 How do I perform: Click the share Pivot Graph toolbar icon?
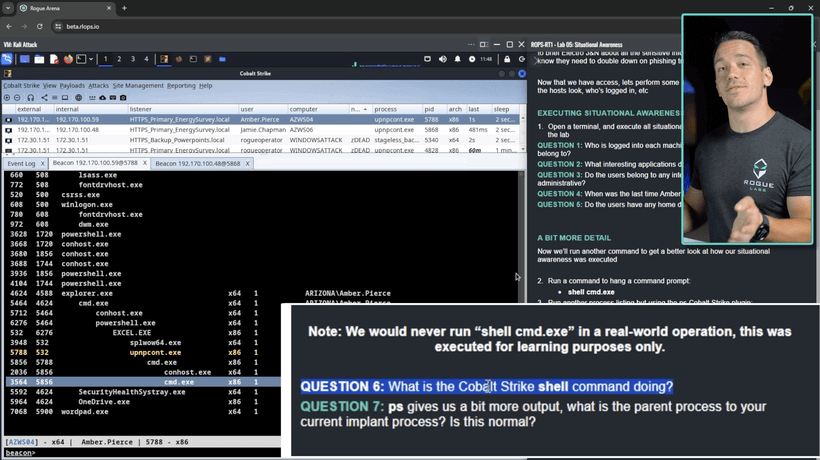point(43,98)
